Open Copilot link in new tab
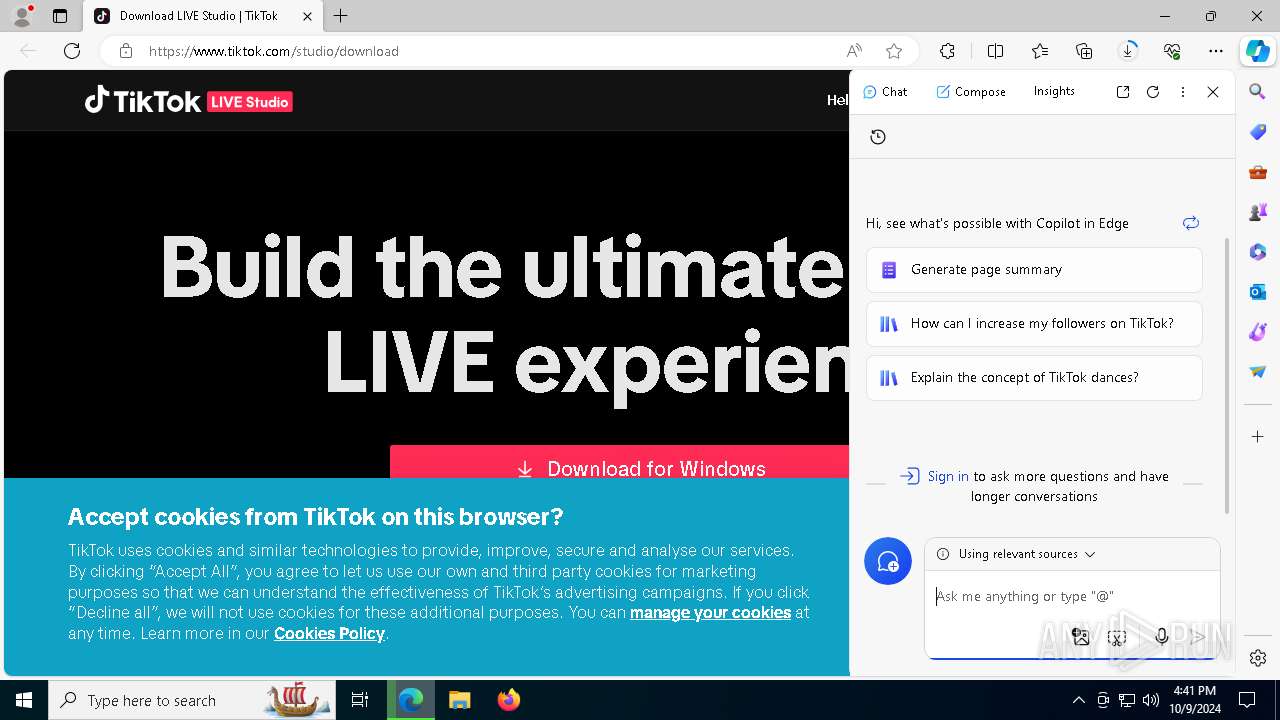The image size is (1280, 720). [1123, 91]
